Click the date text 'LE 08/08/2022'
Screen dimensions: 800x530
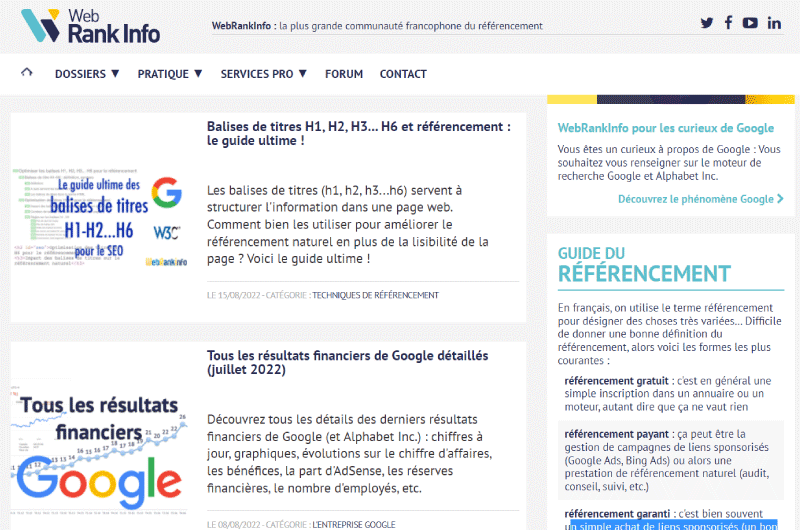[x=234, y=524]
